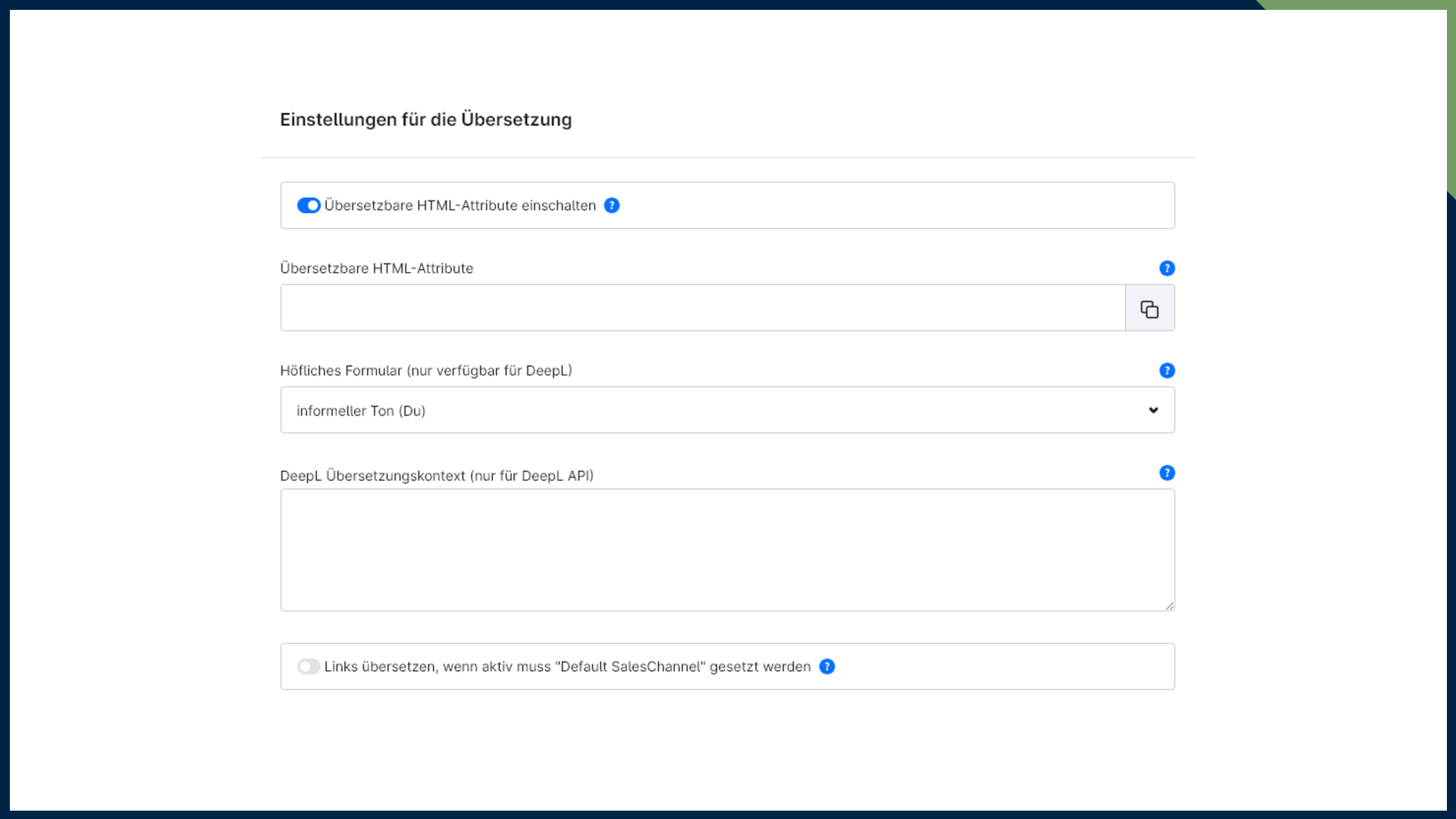The height and width of the screenshot is (819, 1456).
Task: Open help icon beside HTML-Attribute einschalten toggle
Action: pyautogui.click(x=612, y=206)
